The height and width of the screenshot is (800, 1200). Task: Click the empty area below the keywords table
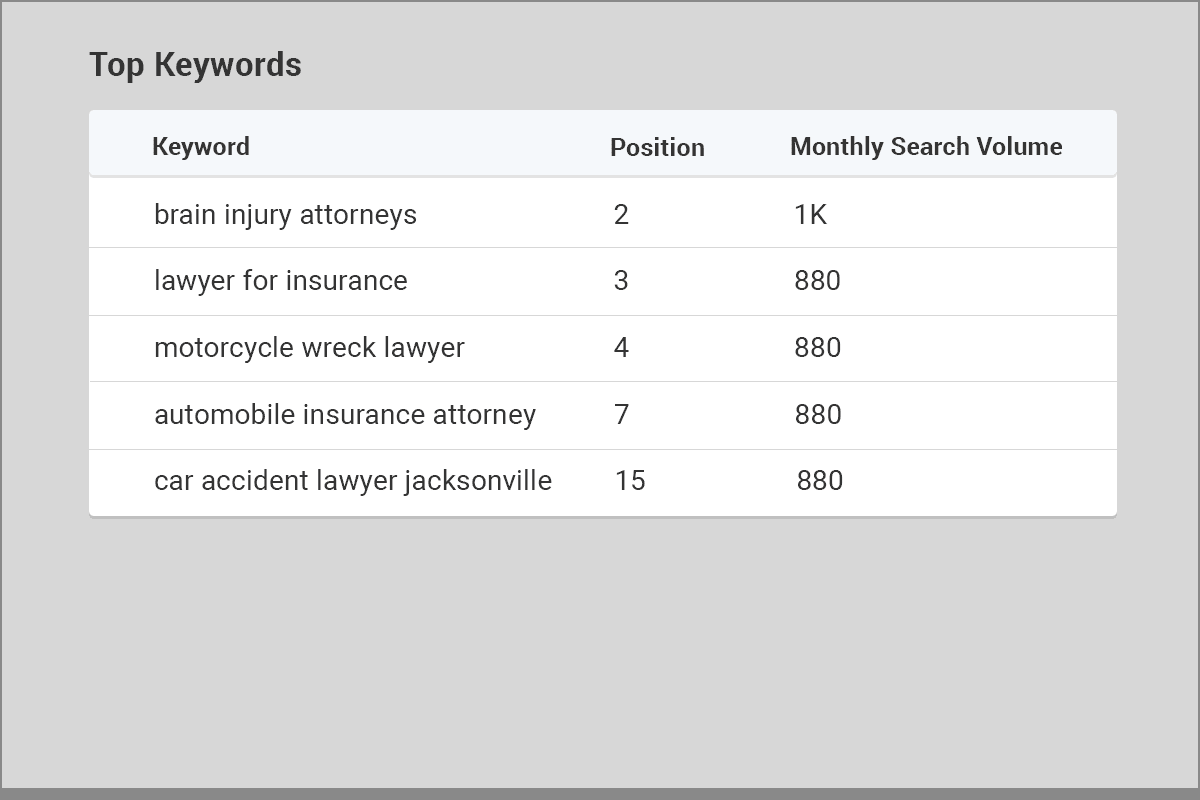click(x=600, y=650)
